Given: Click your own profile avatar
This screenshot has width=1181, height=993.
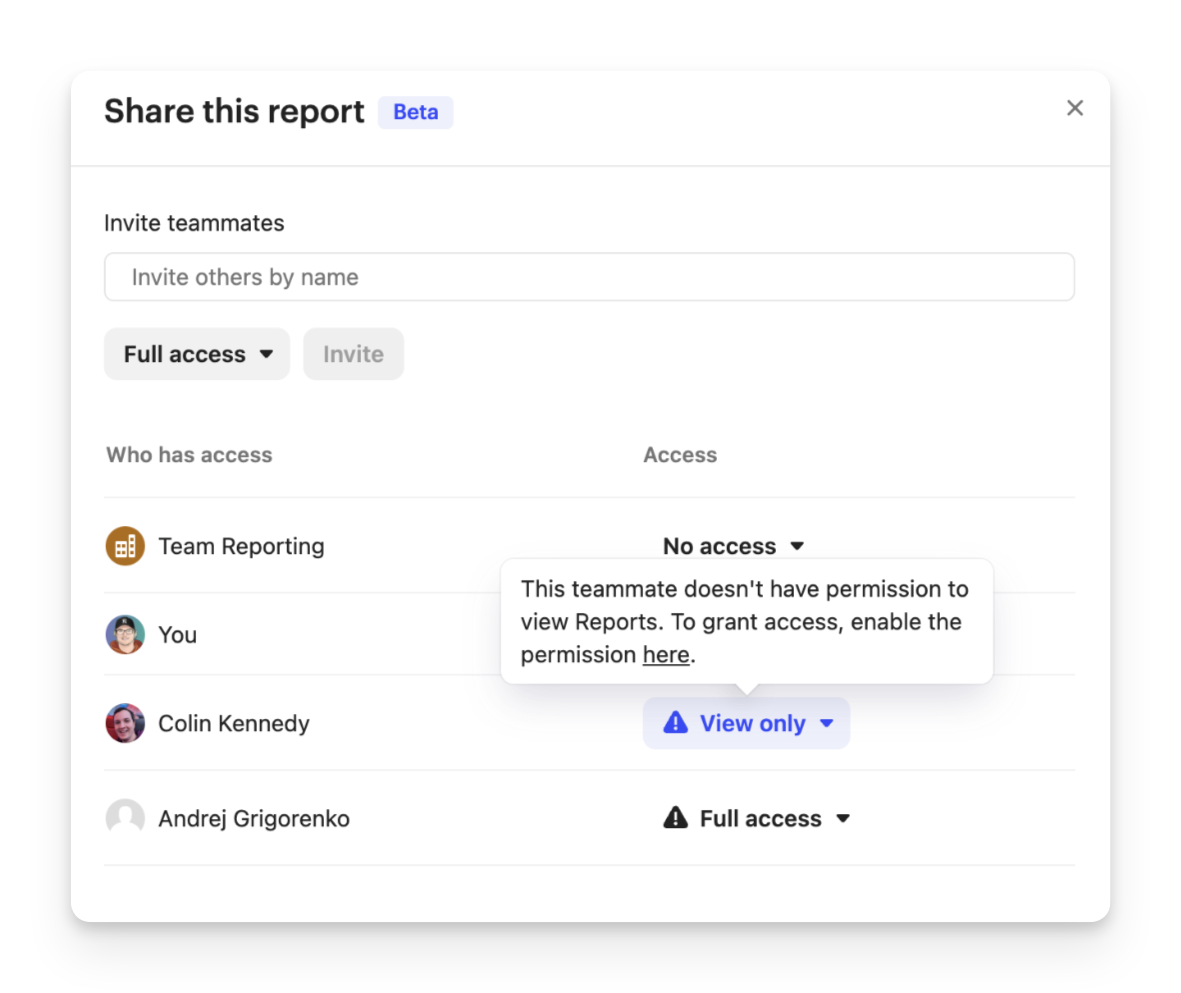Looking at the screenshot, I should [125, 635].
